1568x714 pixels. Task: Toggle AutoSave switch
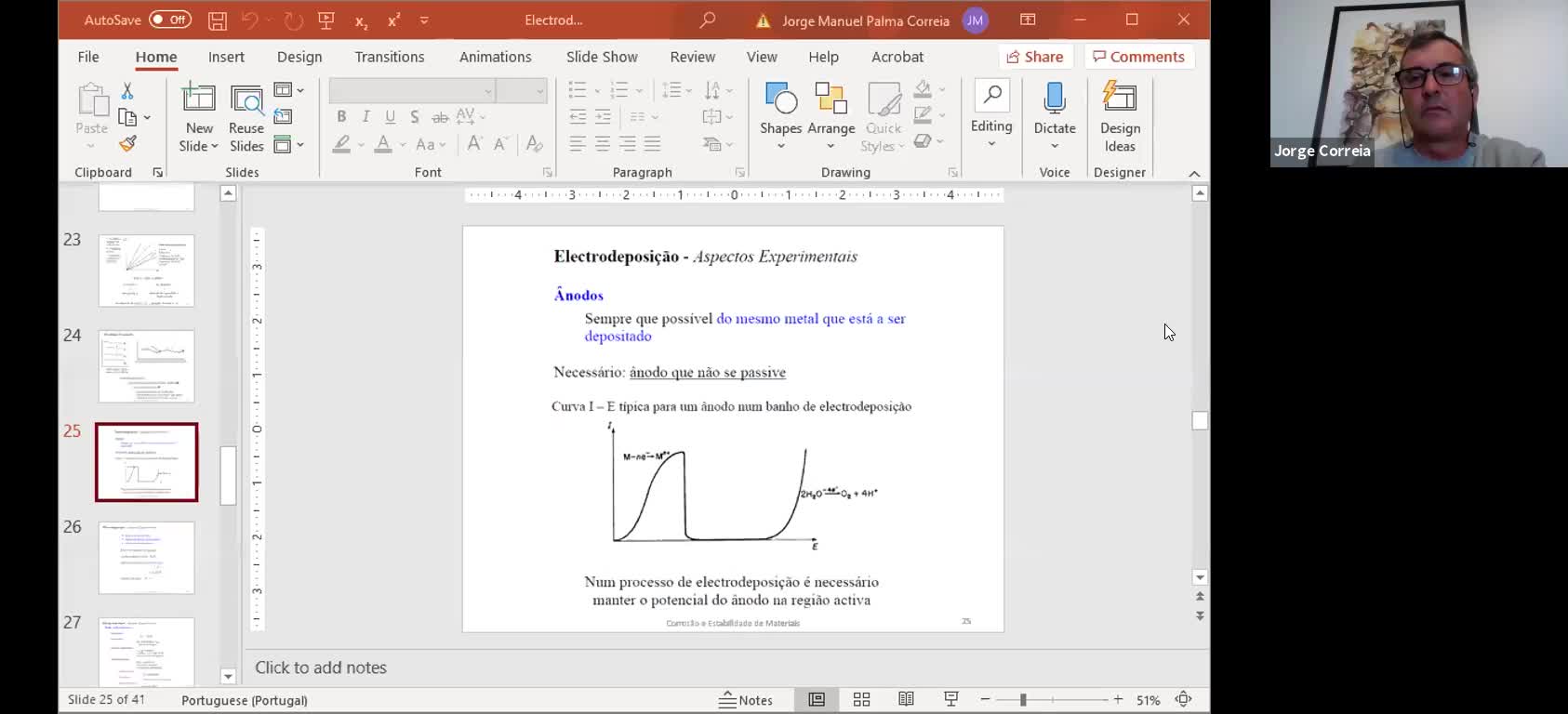(170, 20)
